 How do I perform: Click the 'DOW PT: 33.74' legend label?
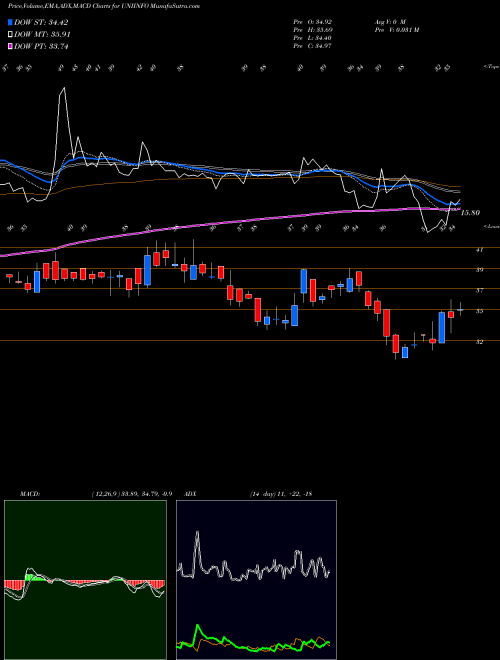pyautogui.click(x=41, y=46)
